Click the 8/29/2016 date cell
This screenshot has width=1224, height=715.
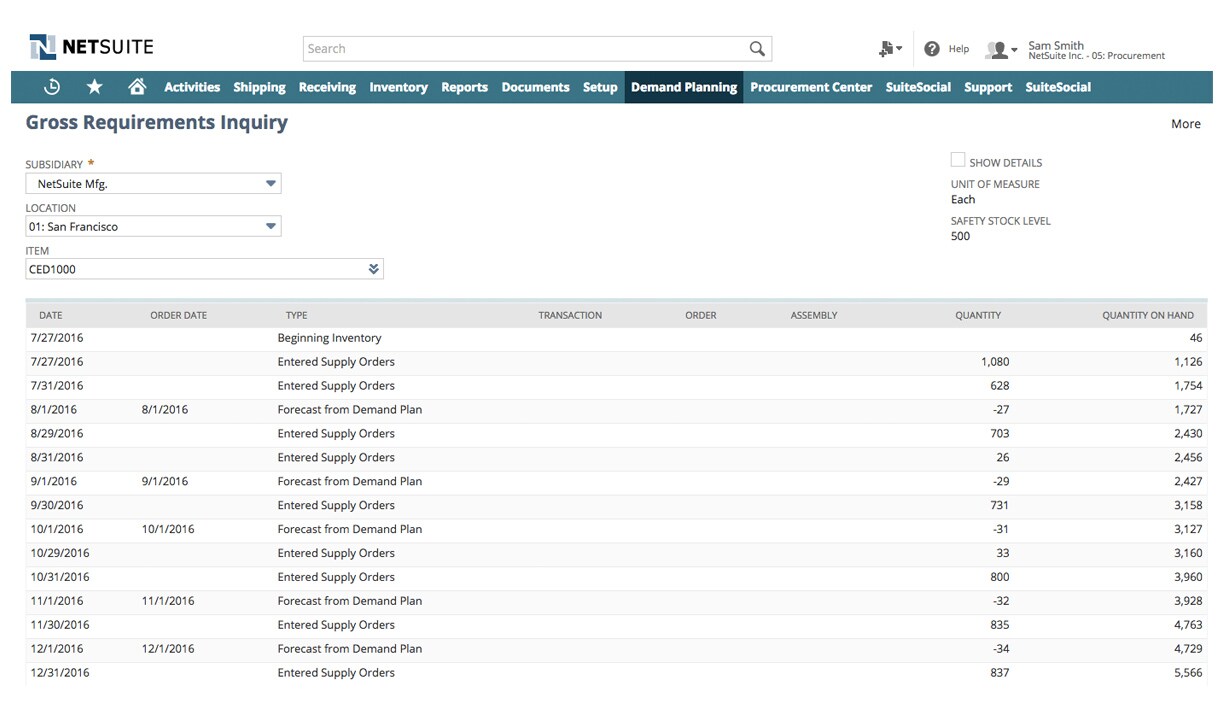click(x=57, y=434)
